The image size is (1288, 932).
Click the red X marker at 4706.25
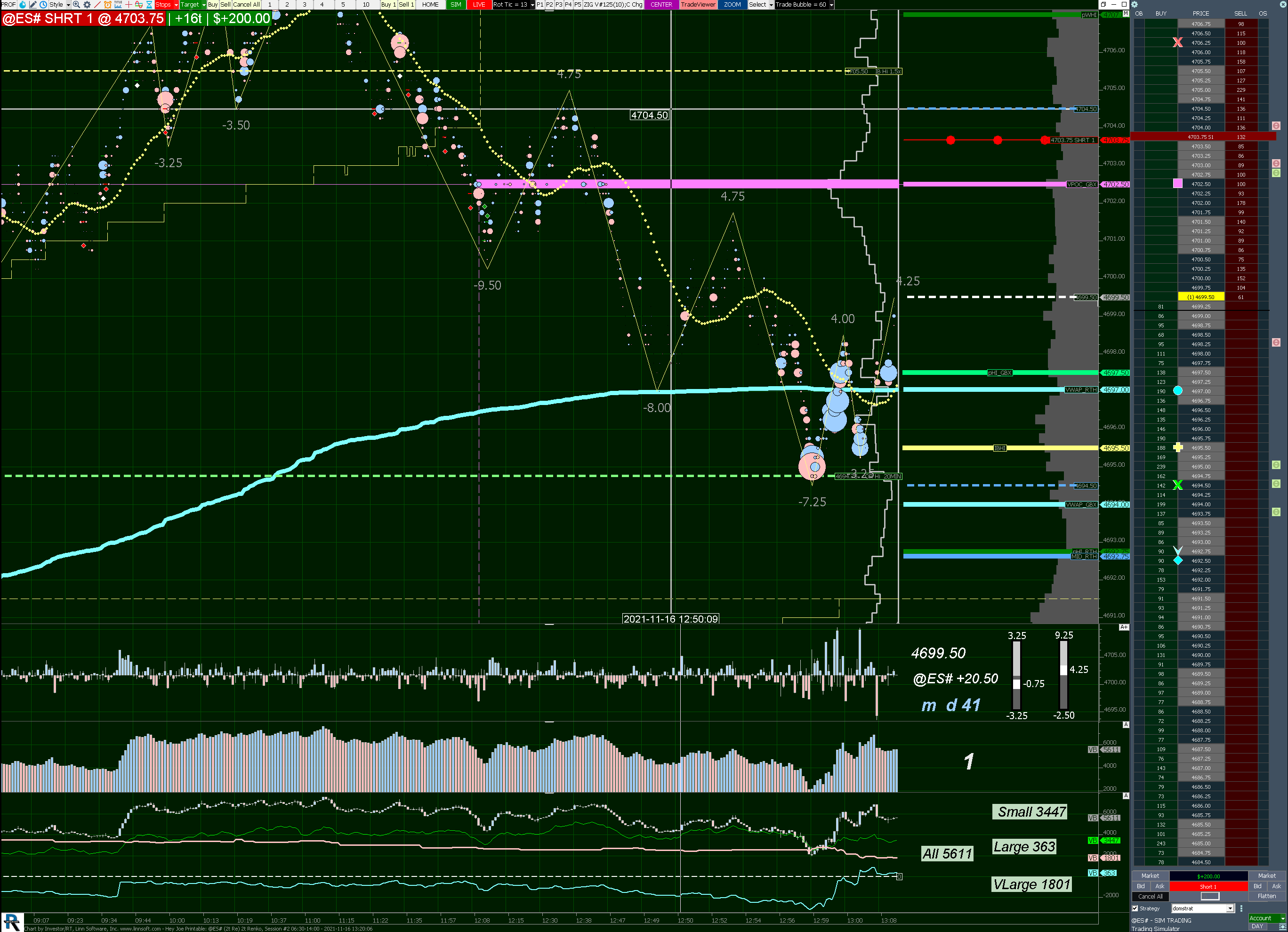click(1177, 43)
